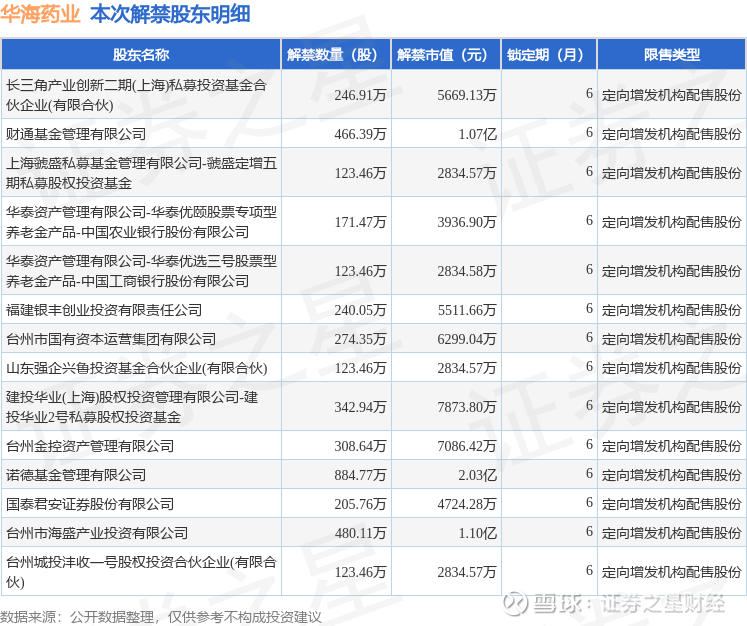Click shareholder 台州市海盛产业投资有限公司
Image resolution: width=747 pixels, height=626 pixels.
pos(97,534)
